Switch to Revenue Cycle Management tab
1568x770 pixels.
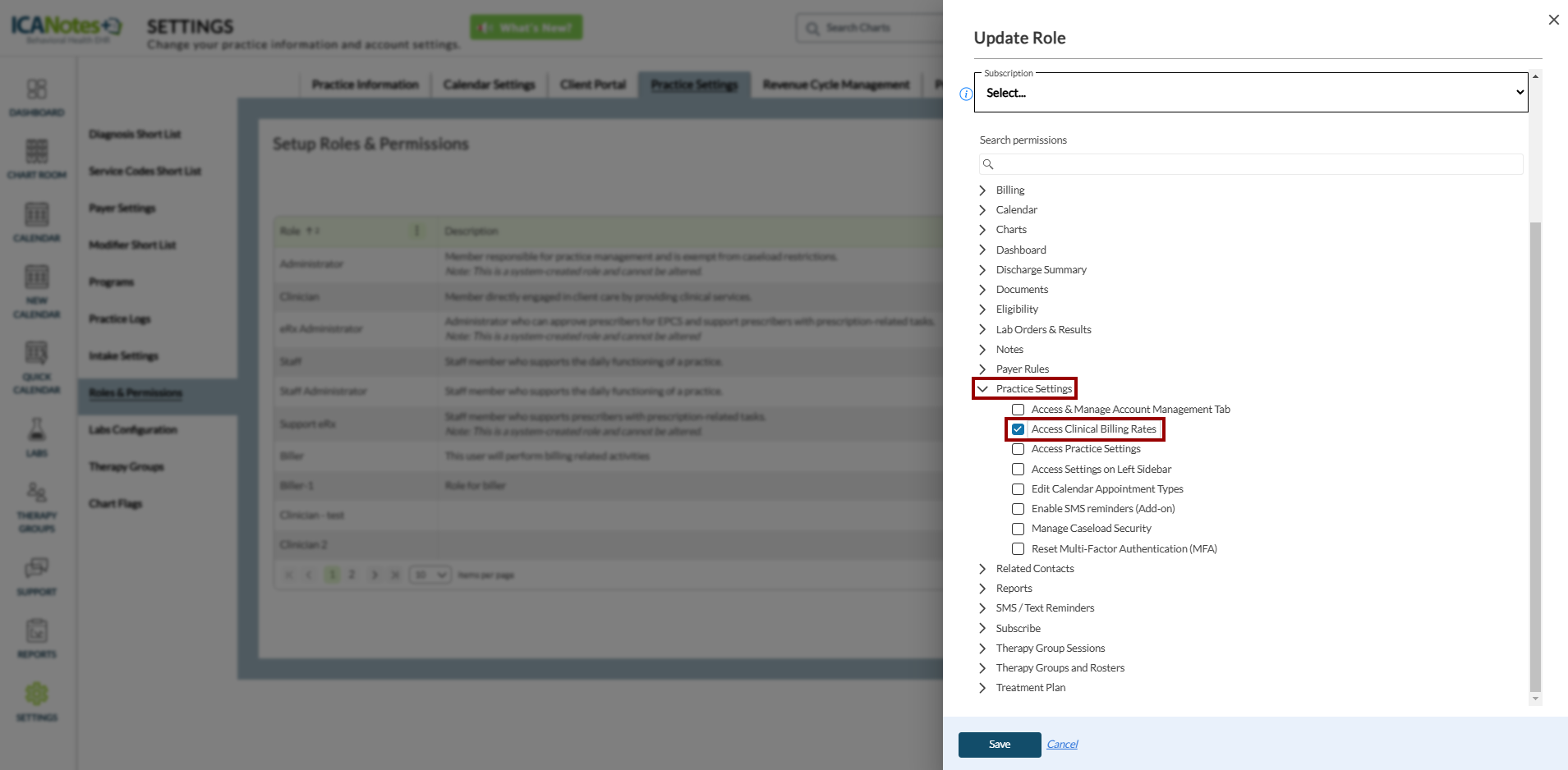(835, 85)
